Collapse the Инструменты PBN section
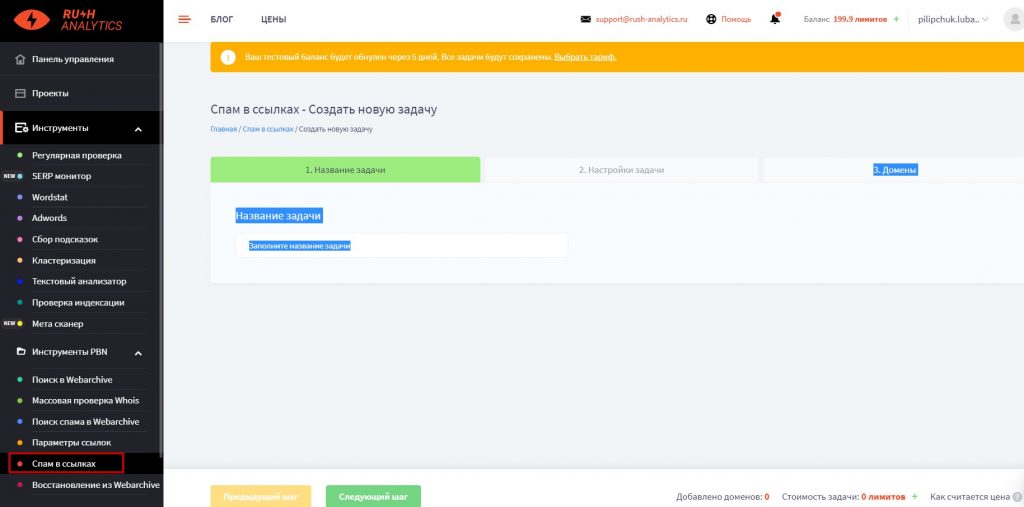1024x507 pixels. (x=138, y=353)
